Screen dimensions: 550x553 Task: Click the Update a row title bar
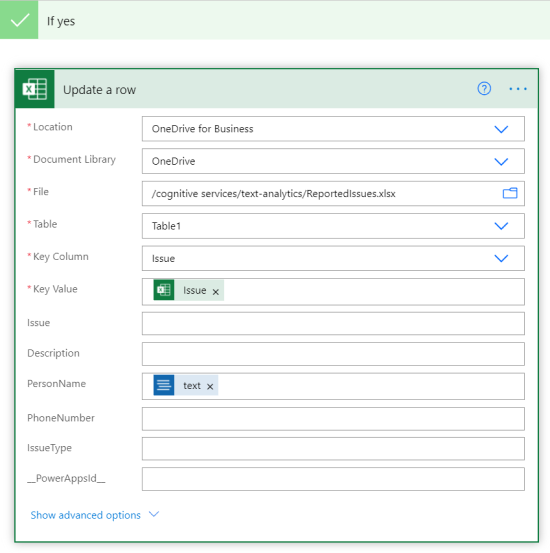point(277,89)
